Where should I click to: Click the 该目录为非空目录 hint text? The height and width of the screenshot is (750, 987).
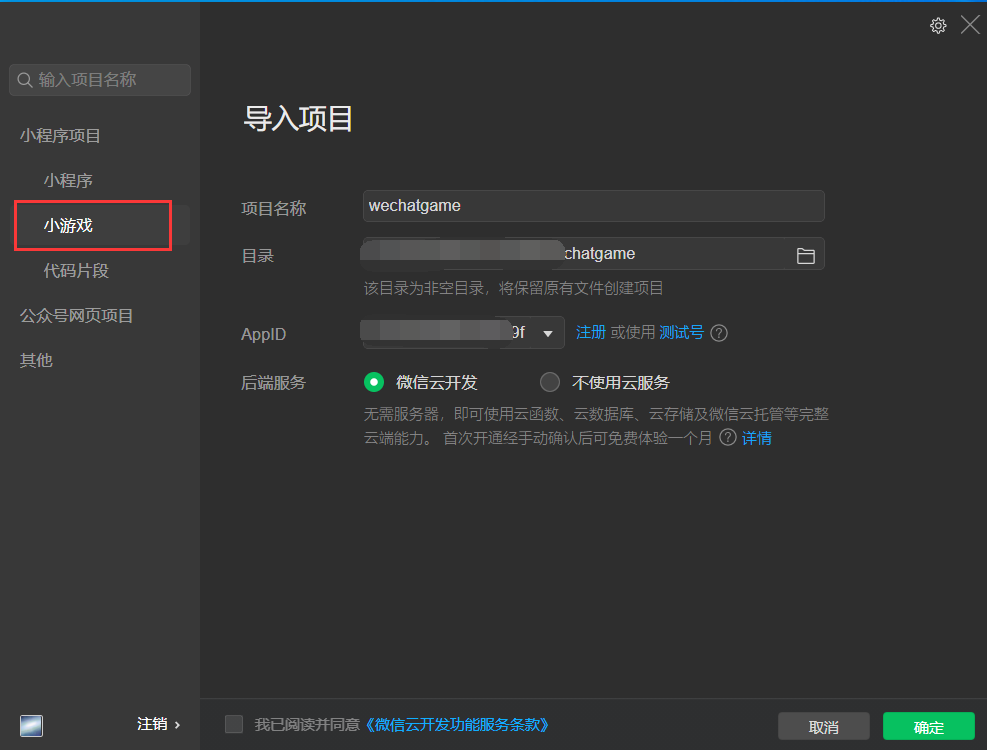[514, 288]
